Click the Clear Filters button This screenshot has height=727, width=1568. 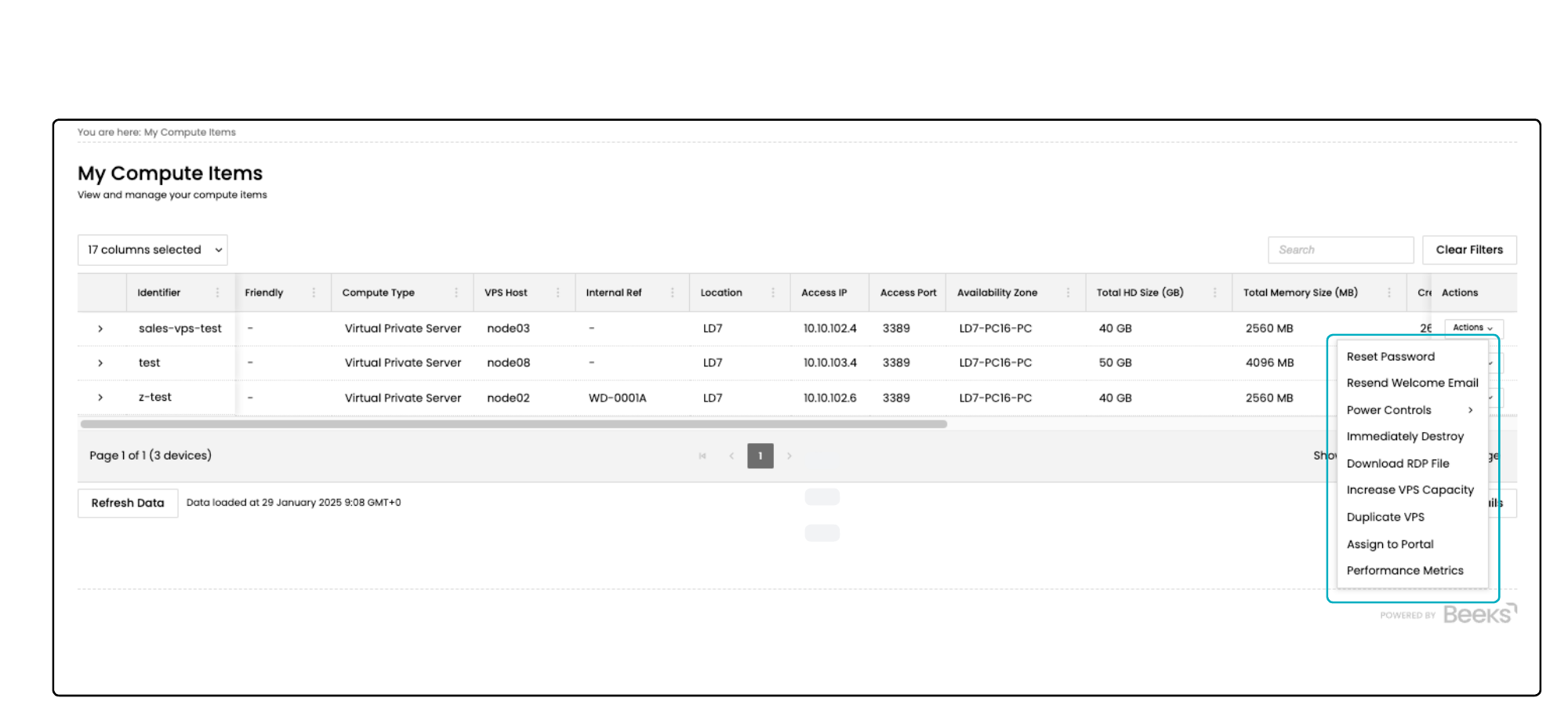pos(1468,250)
